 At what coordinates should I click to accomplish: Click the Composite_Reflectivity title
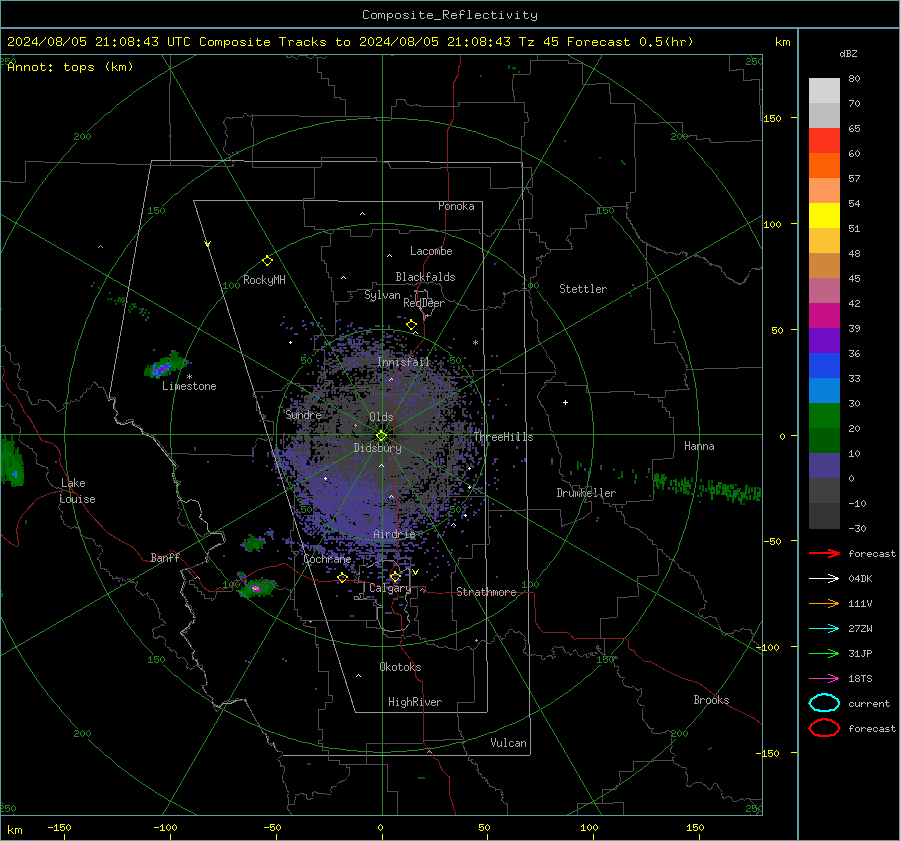click(x=450, y=15)
